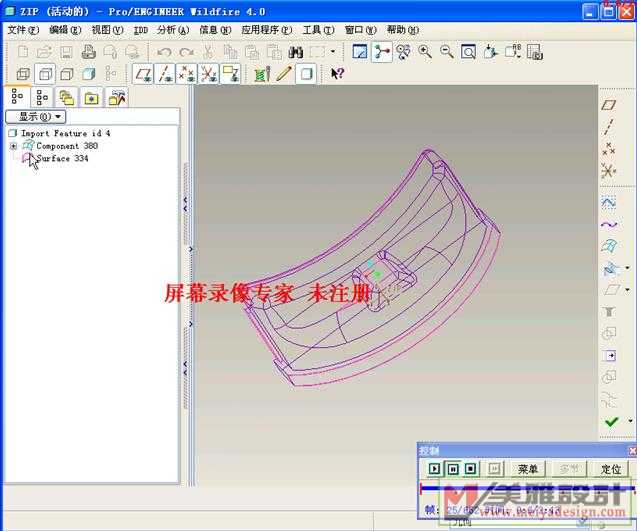Open the 视图(V) menu

click(107, 30)
